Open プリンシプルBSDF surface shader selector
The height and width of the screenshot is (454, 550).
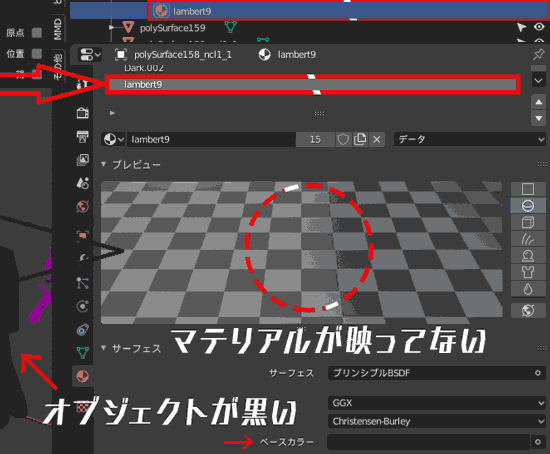coord(430,373)
